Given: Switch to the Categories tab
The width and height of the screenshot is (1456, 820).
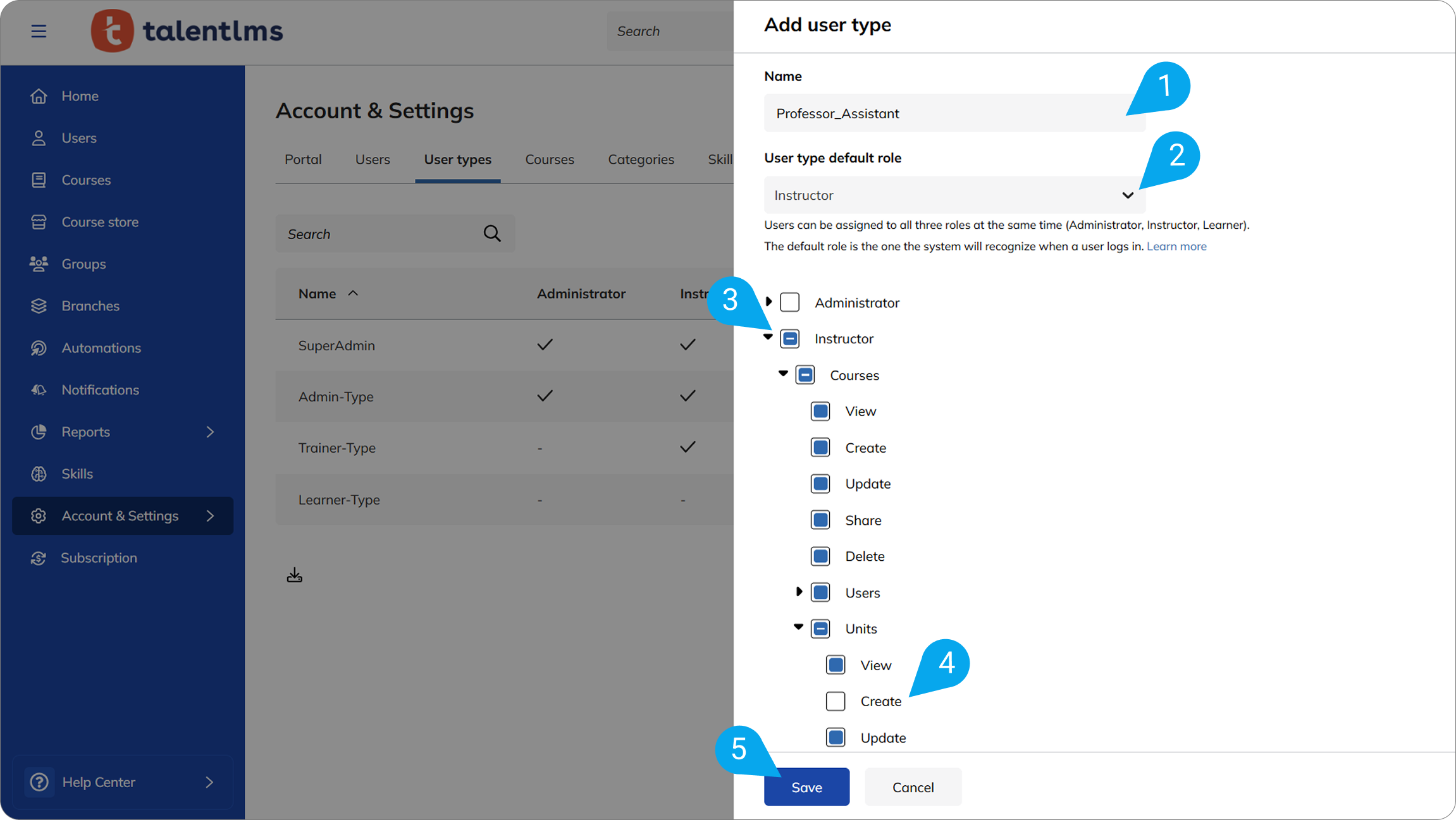Looking at the screenshot, I should click(x=641, y=159).
